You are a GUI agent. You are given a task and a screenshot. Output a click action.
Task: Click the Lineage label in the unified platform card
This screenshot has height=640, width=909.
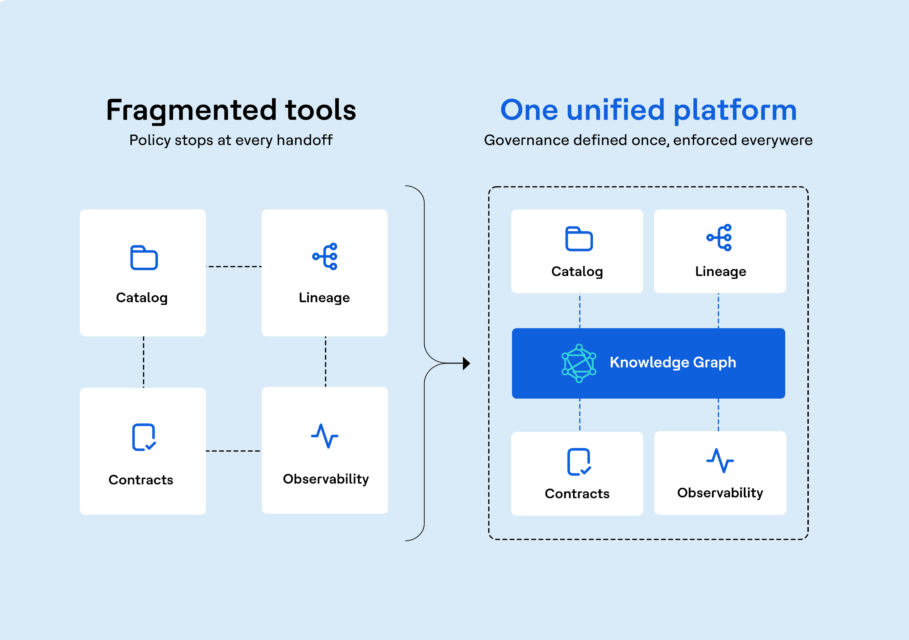coord(721,271)
